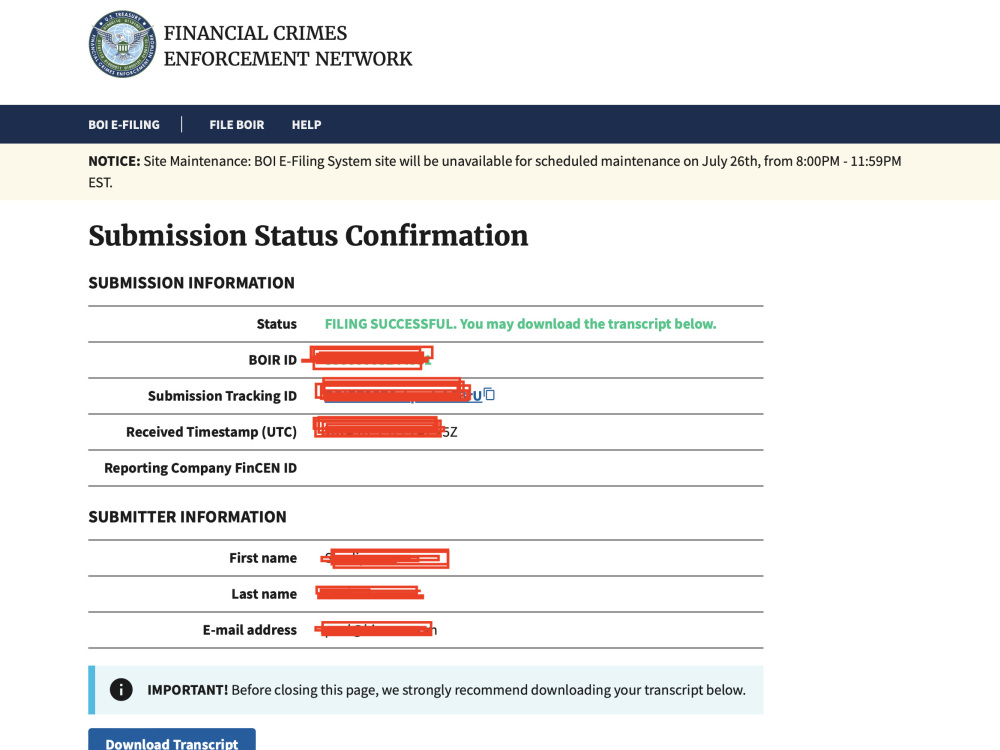Image resolution: width=1000 pixels, height=750 pixels.
Task: Click the info icon in the IMPORTANT banner
Action: tap(121, 689)
